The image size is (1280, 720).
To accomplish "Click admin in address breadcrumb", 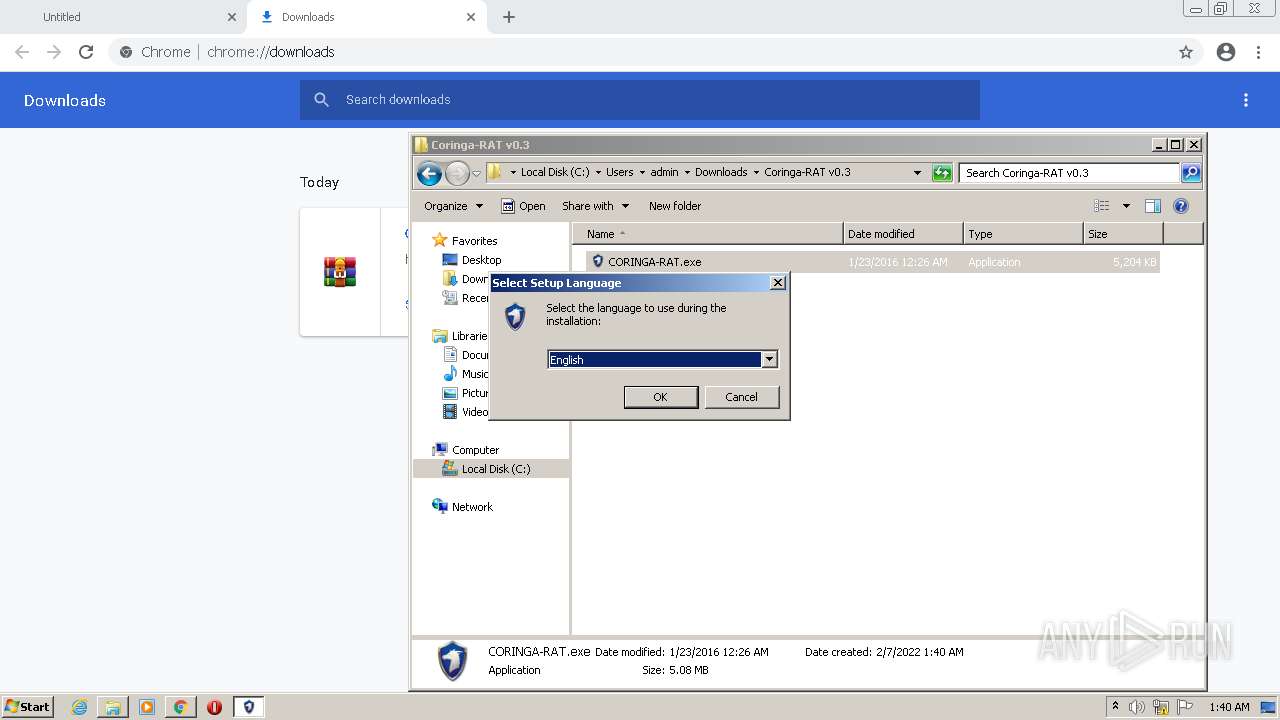I will tap(664, 172).
